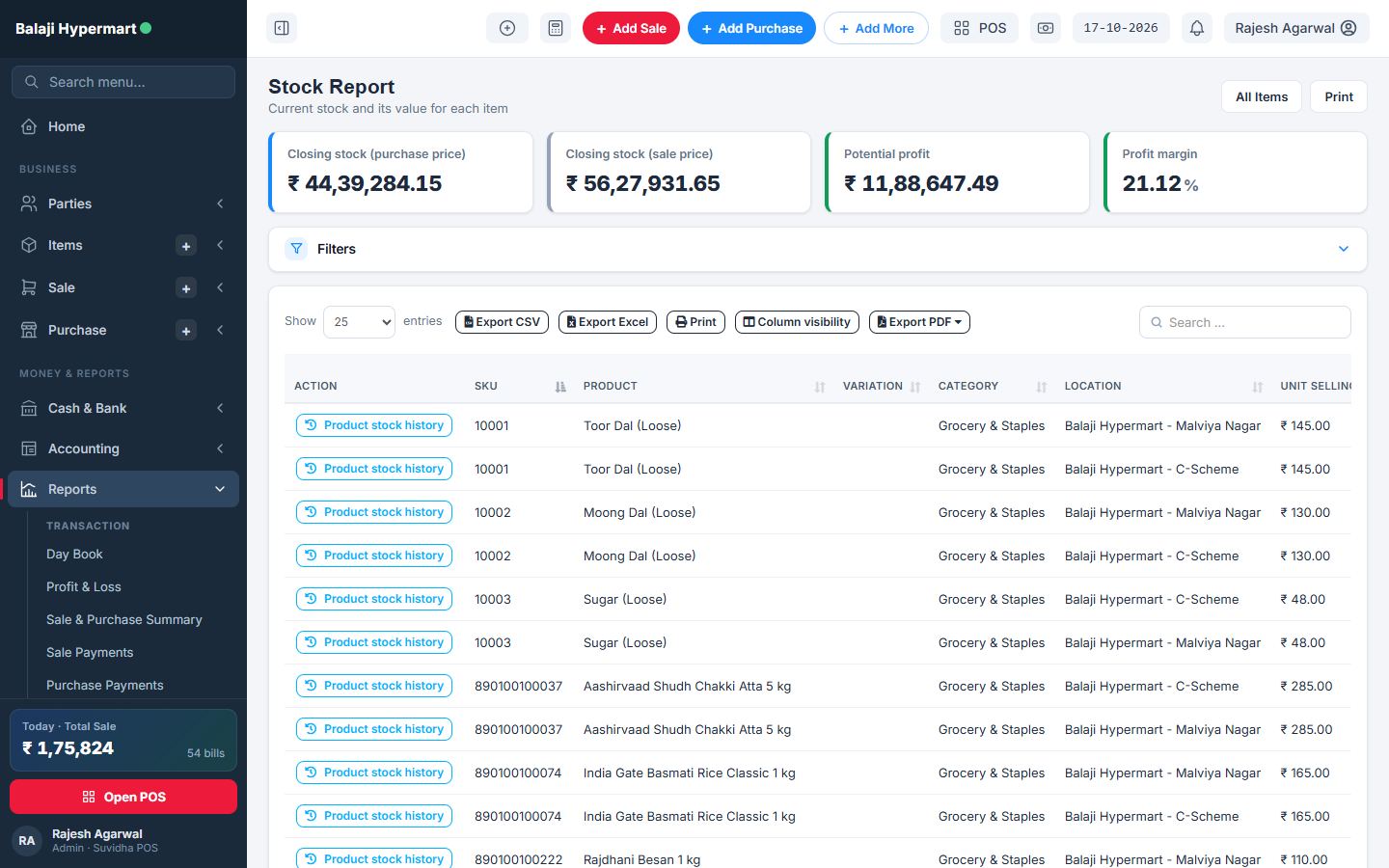This screenshot has height=868, width=1389.
Task: Click Export CSV button
Action: 502,322
